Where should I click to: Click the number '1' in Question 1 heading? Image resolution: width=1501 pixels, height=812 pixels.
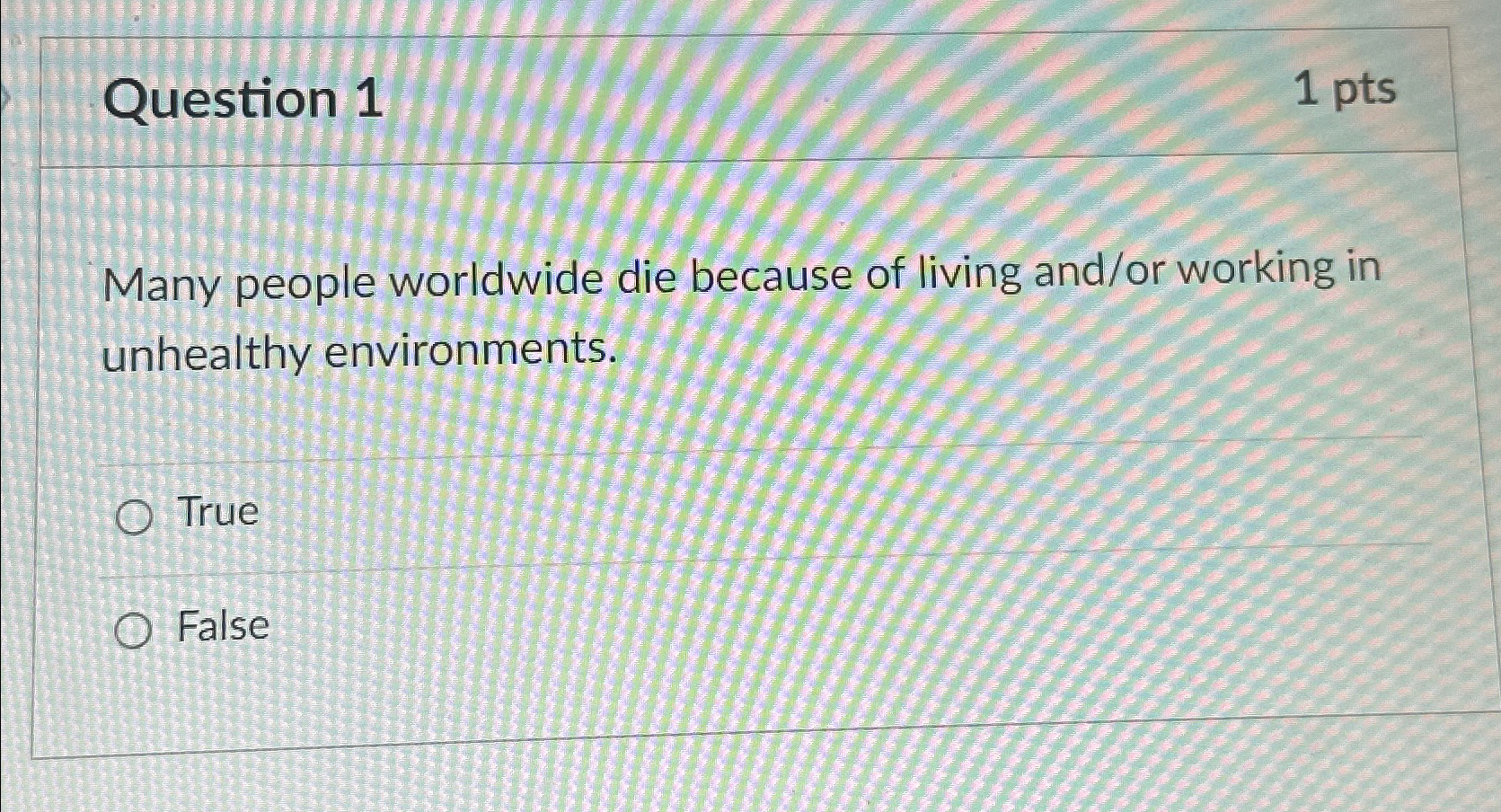[368, 98]
